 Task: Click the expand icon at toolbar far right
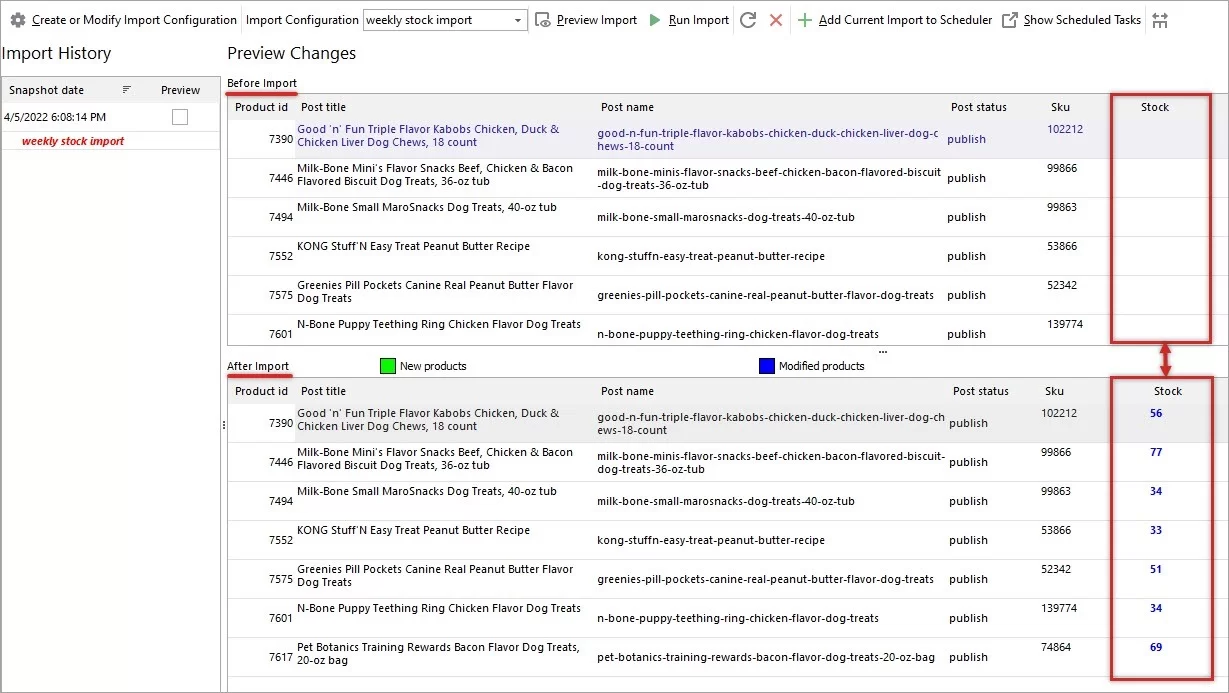tap(1162, 19)
